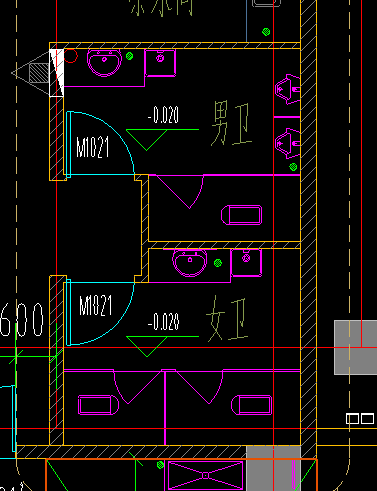
Task: Select the round washbasin in the women's room
Action: point(190,263)
